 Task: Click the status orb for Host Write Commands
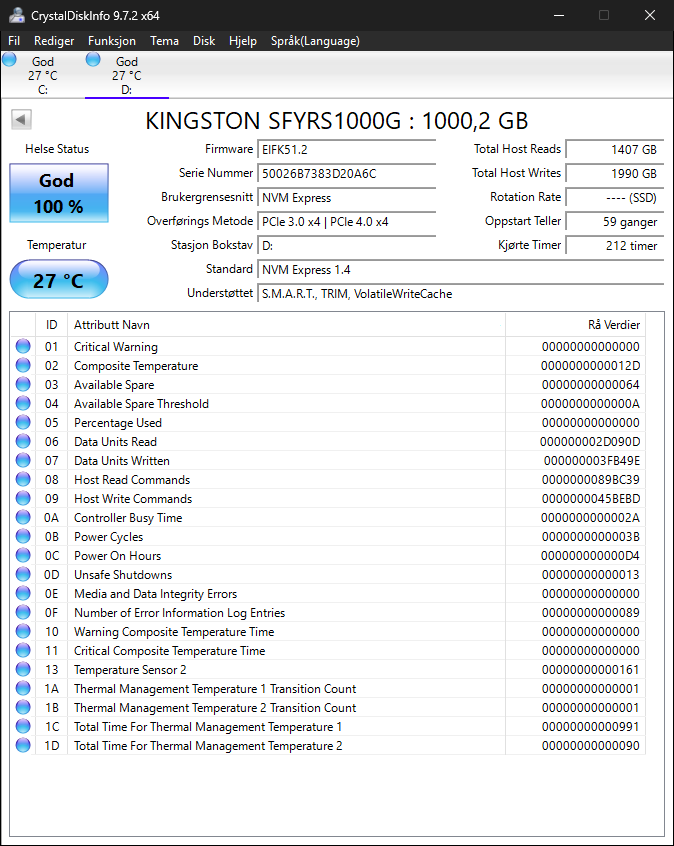[x=23, y=499]
